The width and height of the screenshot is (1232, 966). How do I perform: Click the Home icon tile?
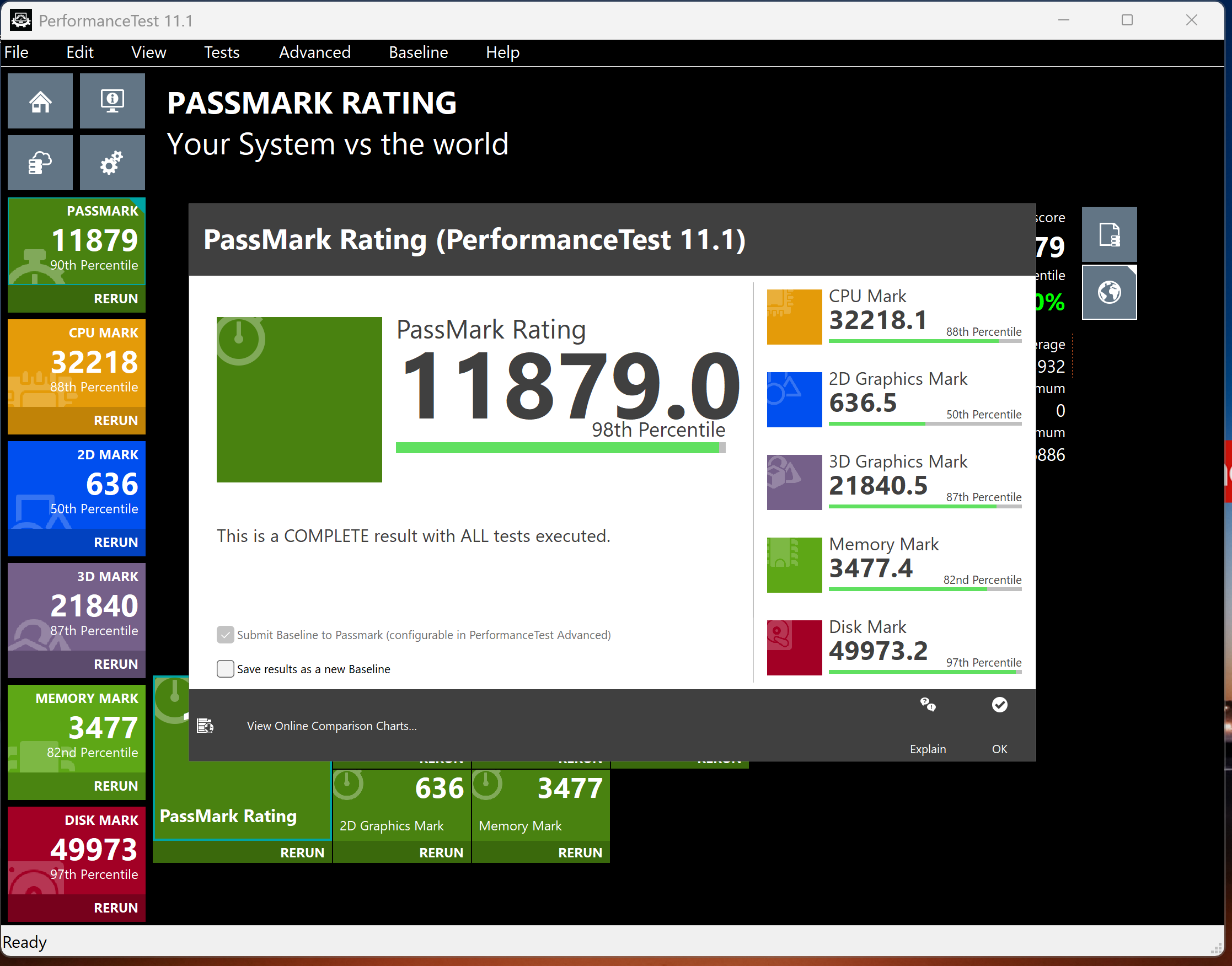click(40, 101)
